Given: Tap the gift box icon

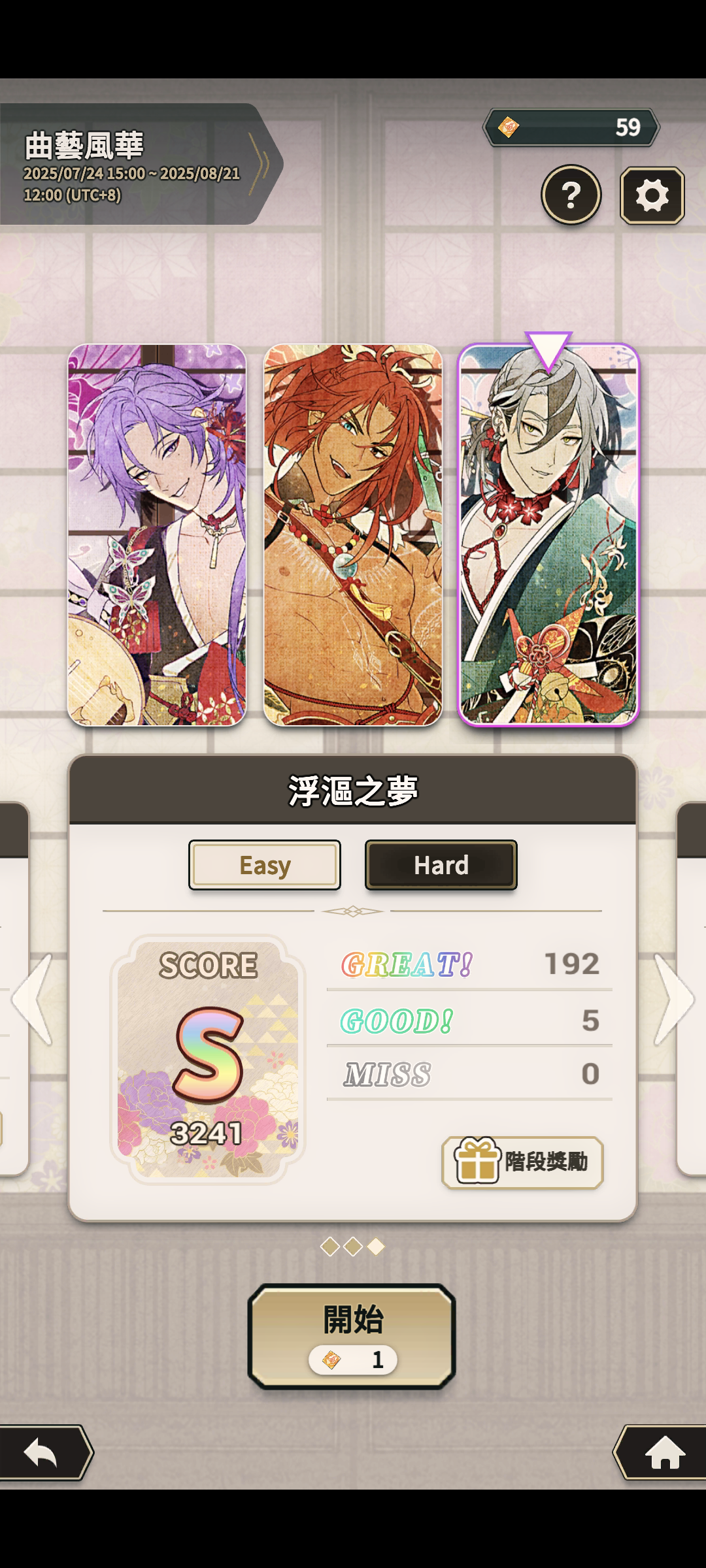Looking at the screenshot, I should pyautogui.click(x=478, y=1160).
